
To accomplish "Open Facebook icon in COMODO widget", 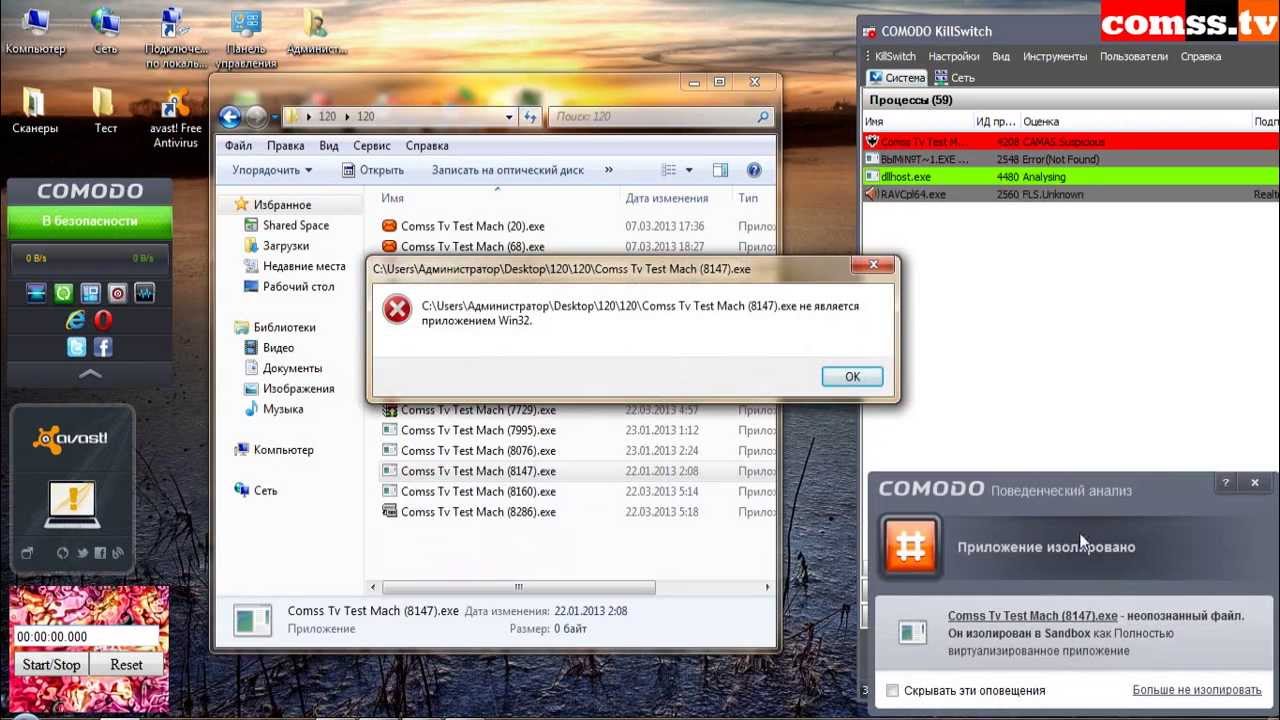I will pos(103,347).
